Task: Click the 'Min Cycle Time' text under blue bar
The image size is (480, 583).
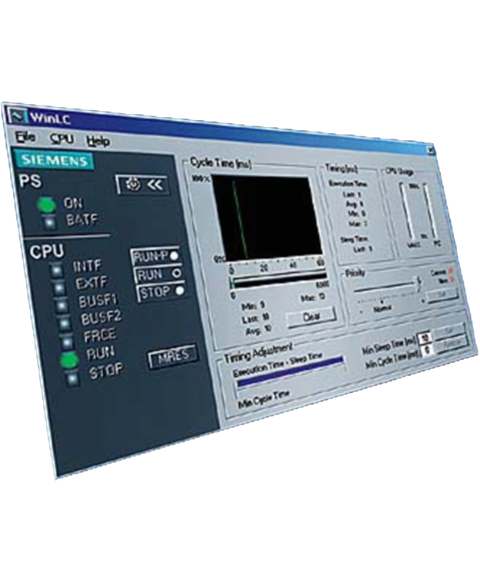Action: click(x=264, y=400)
